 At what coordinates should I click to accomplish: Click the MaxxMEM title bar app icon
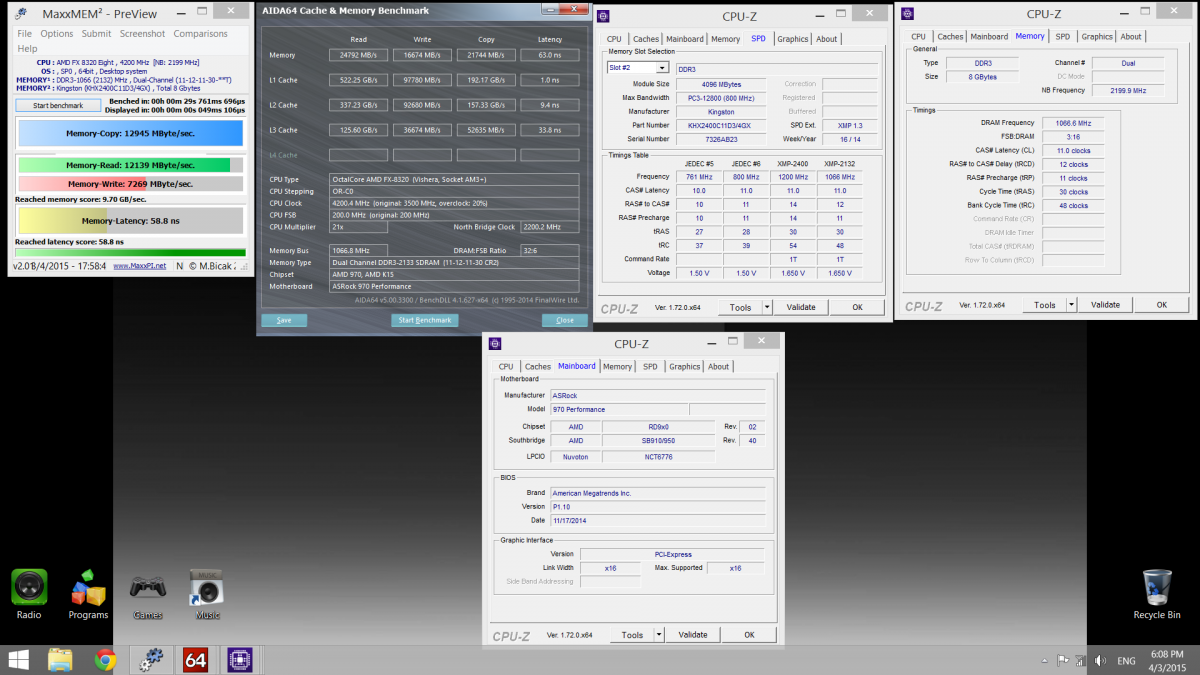coord(22,15)
